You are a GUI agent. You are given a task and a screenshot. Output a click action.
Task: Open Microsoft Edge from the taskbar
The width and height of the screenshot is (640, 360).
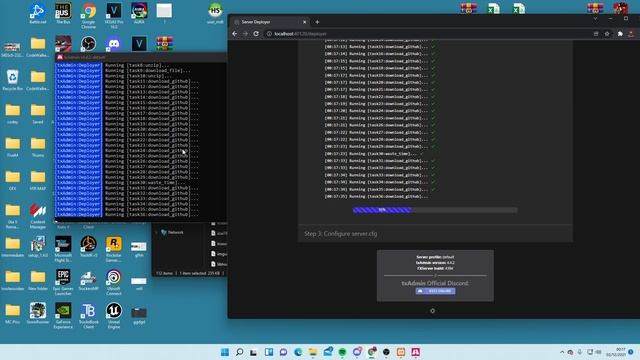click(x=298, y=352)
